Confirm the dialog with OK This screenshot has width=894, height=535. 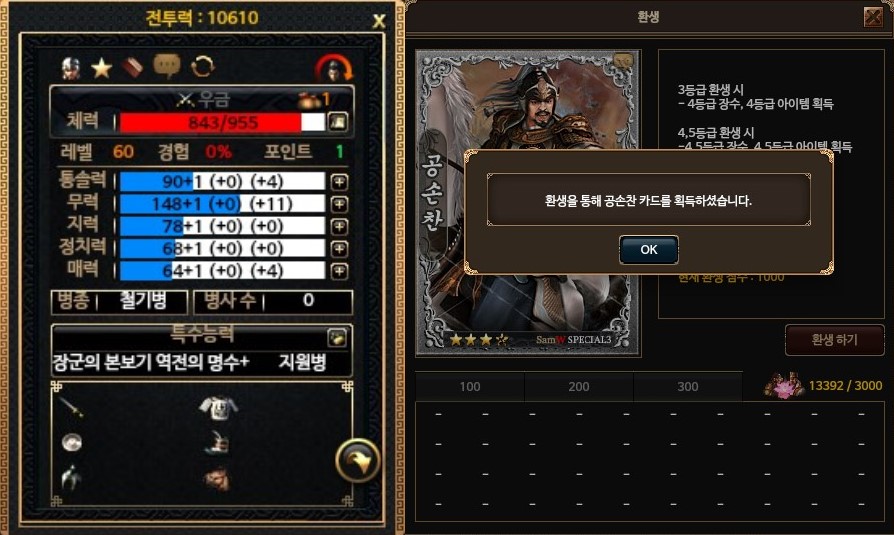[x=649, y=250]
